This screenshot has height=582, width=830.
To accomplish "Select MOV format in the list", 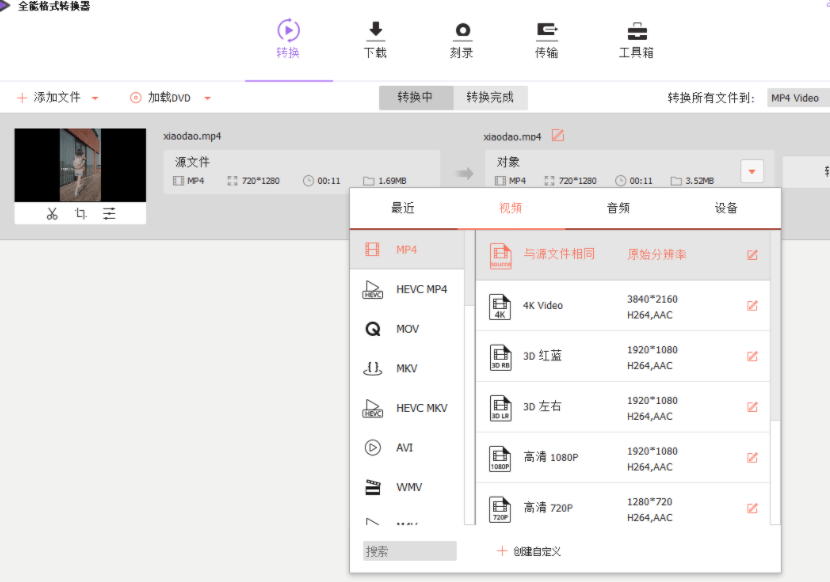I will coord(406,329).
